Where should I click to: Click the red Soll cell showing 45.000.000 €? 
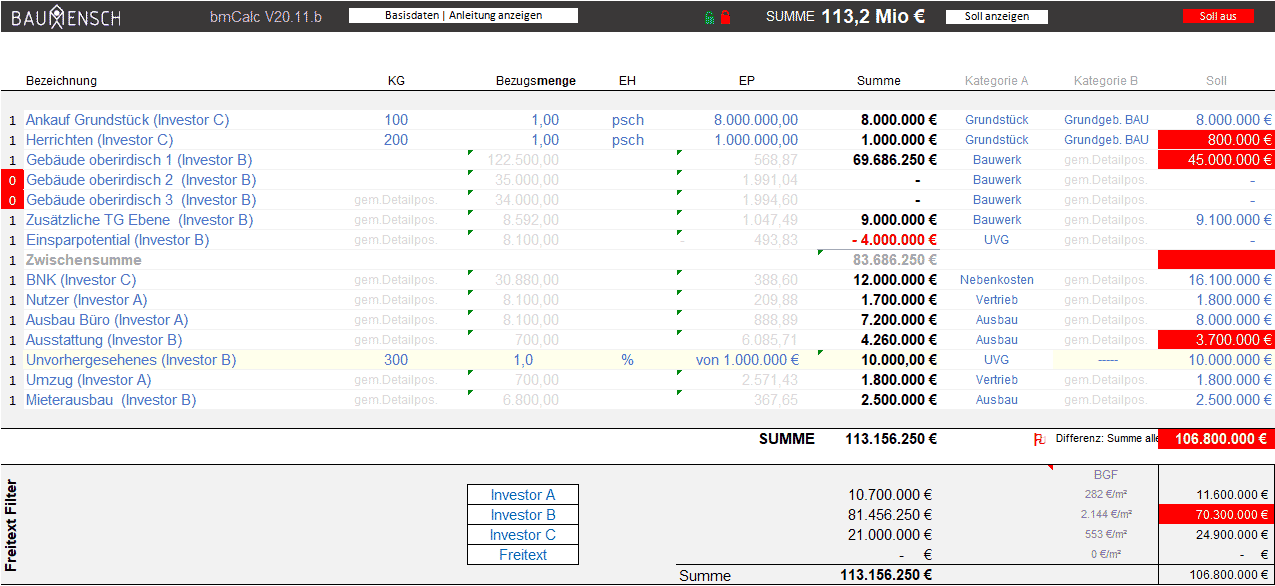[x=1216, y=160]
